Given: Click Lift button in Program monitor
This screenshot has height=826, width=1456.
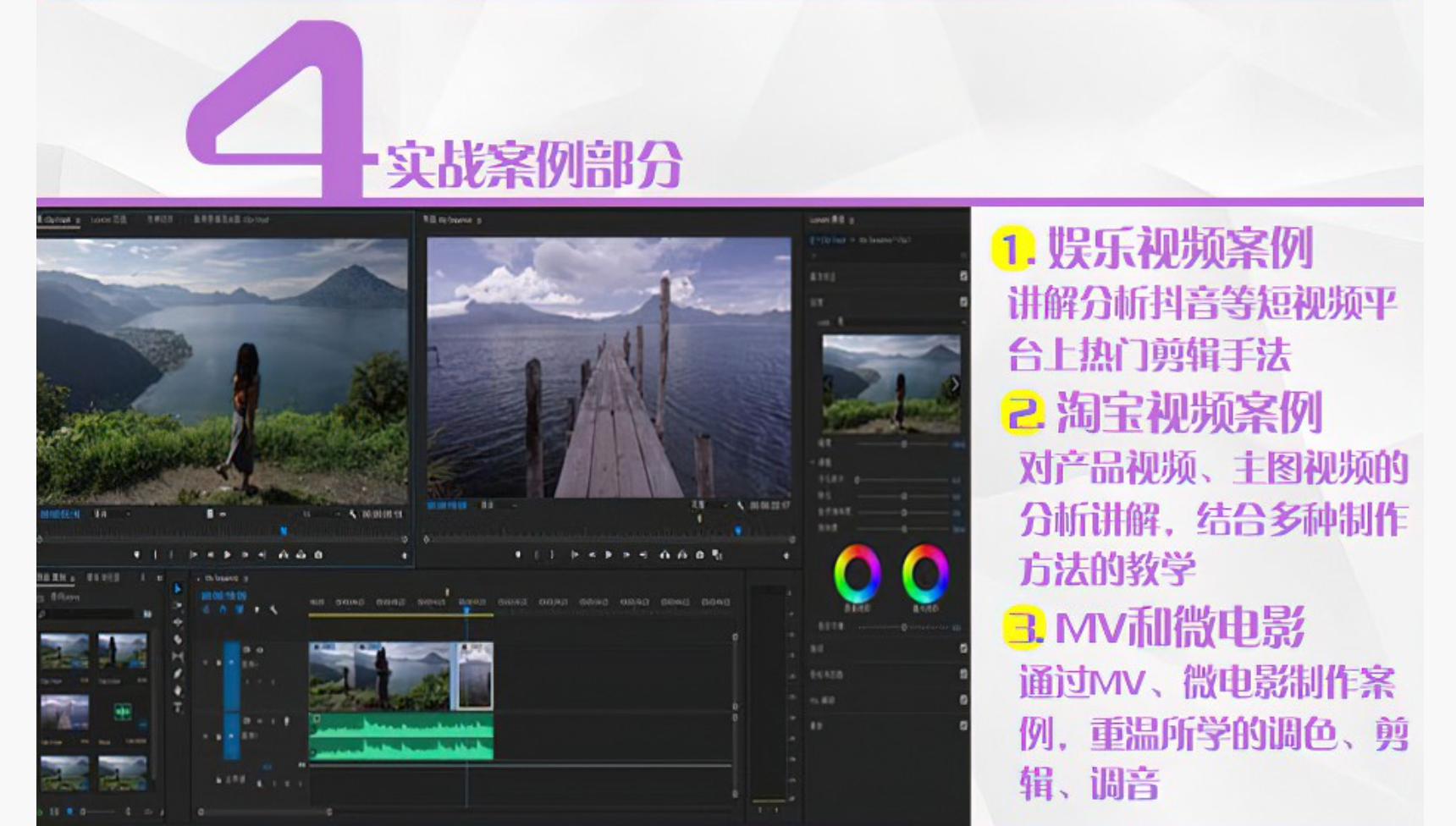Looking at the screenshot, I should pos(665,555).
